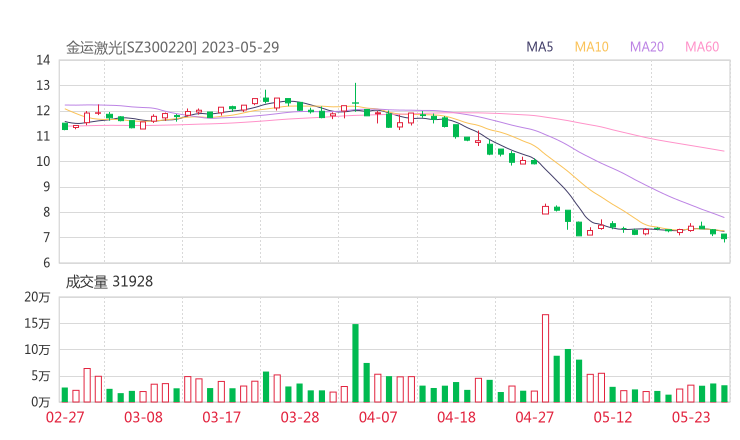The width and height of the screenshot is (740, 440).
Task: Click the 20万 volume axis label
Action: click(x=37, y=297)
